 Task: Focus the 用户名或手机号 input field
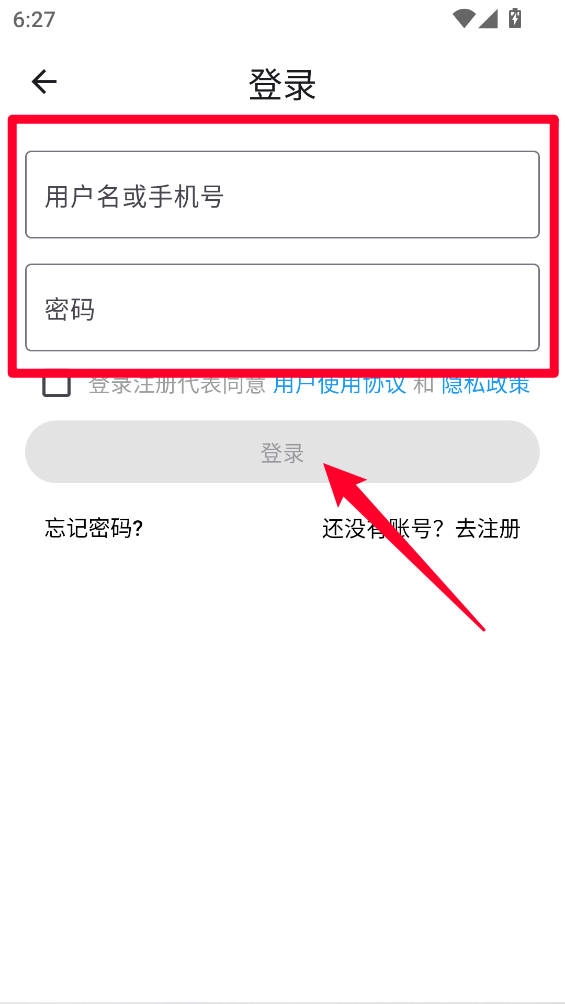[x=282, y=195]
